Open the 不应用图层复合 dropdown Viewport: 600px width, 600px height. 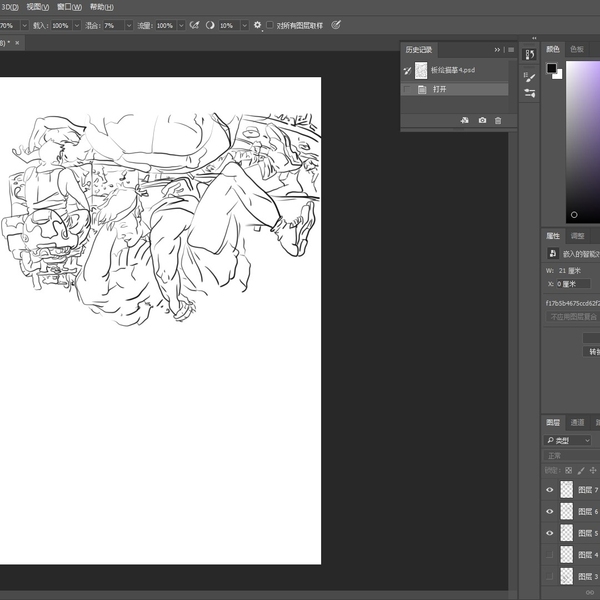tap(572, 317)
